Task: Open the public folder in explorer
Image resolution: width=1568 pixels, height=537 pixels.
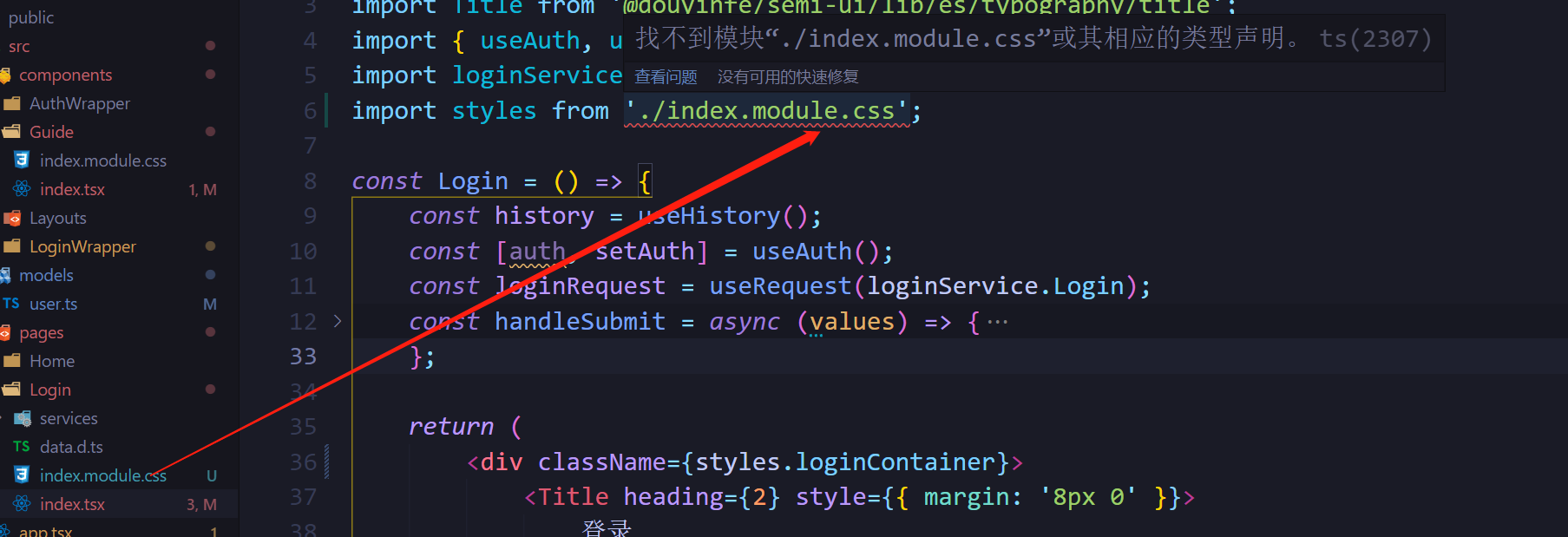Action: click(31, 17)
